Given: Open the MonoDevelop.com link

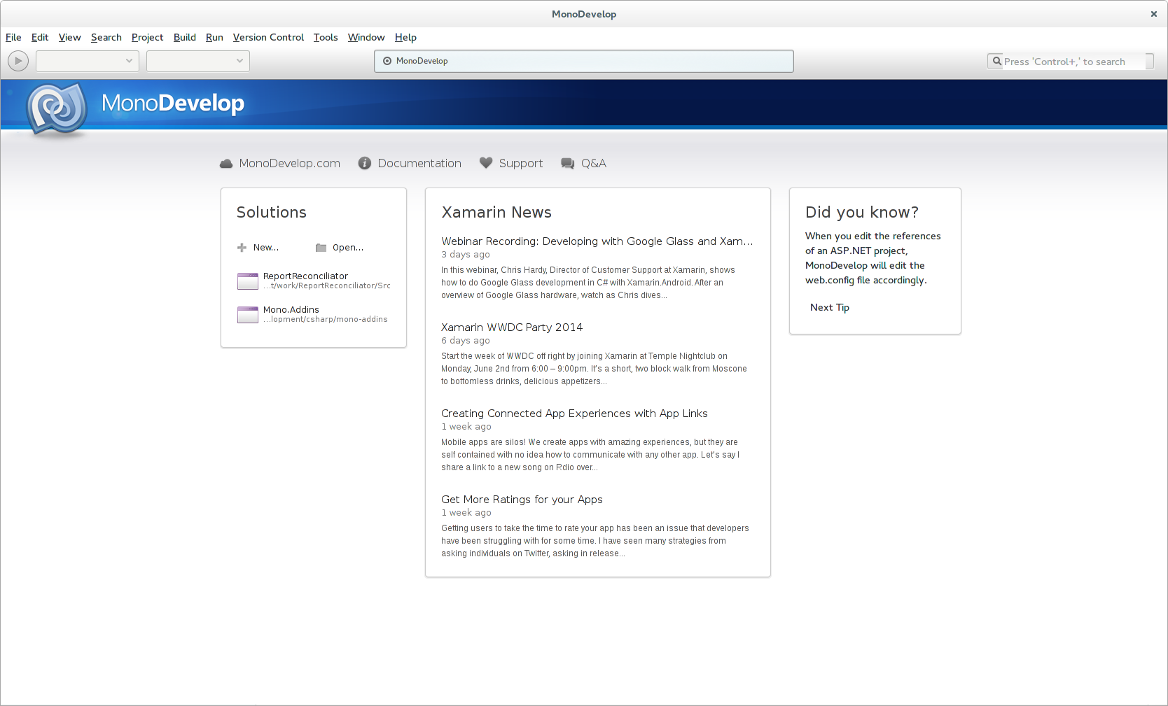Looking at the screenshot, I should [x=289, y=163].
